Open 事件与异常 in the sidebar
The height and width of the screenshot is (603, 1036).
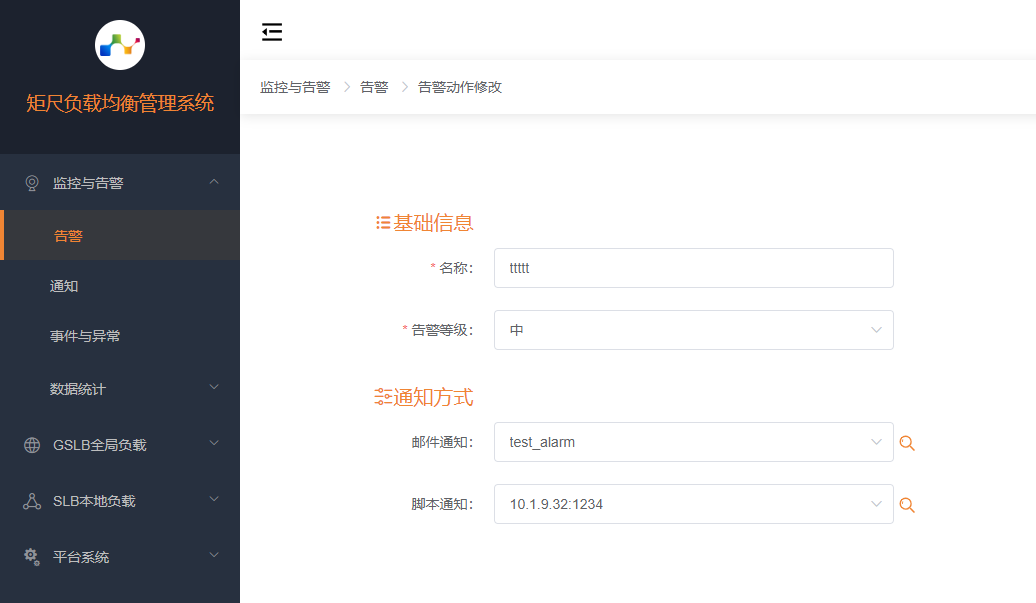coord(85,336)
